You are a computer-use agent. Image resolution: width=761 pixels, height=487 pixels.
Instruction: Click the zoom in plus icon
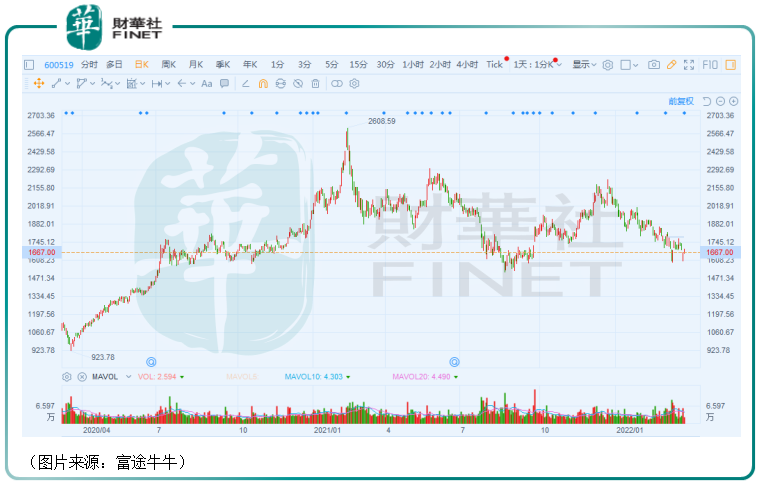pyautogui.click(x=734, y=101)
